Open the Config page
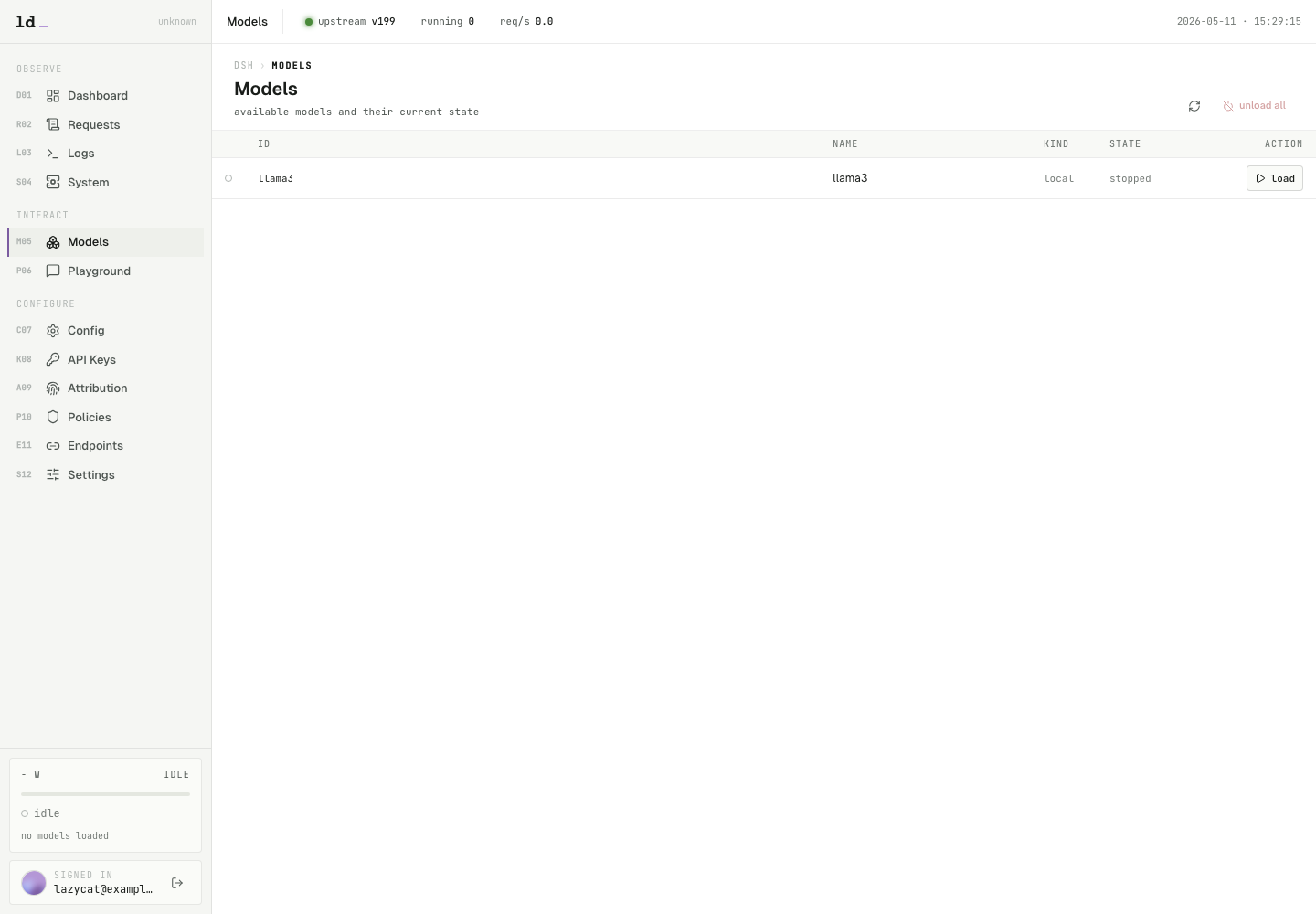This screenshot has width=1316, height=914. pos(106,331)
